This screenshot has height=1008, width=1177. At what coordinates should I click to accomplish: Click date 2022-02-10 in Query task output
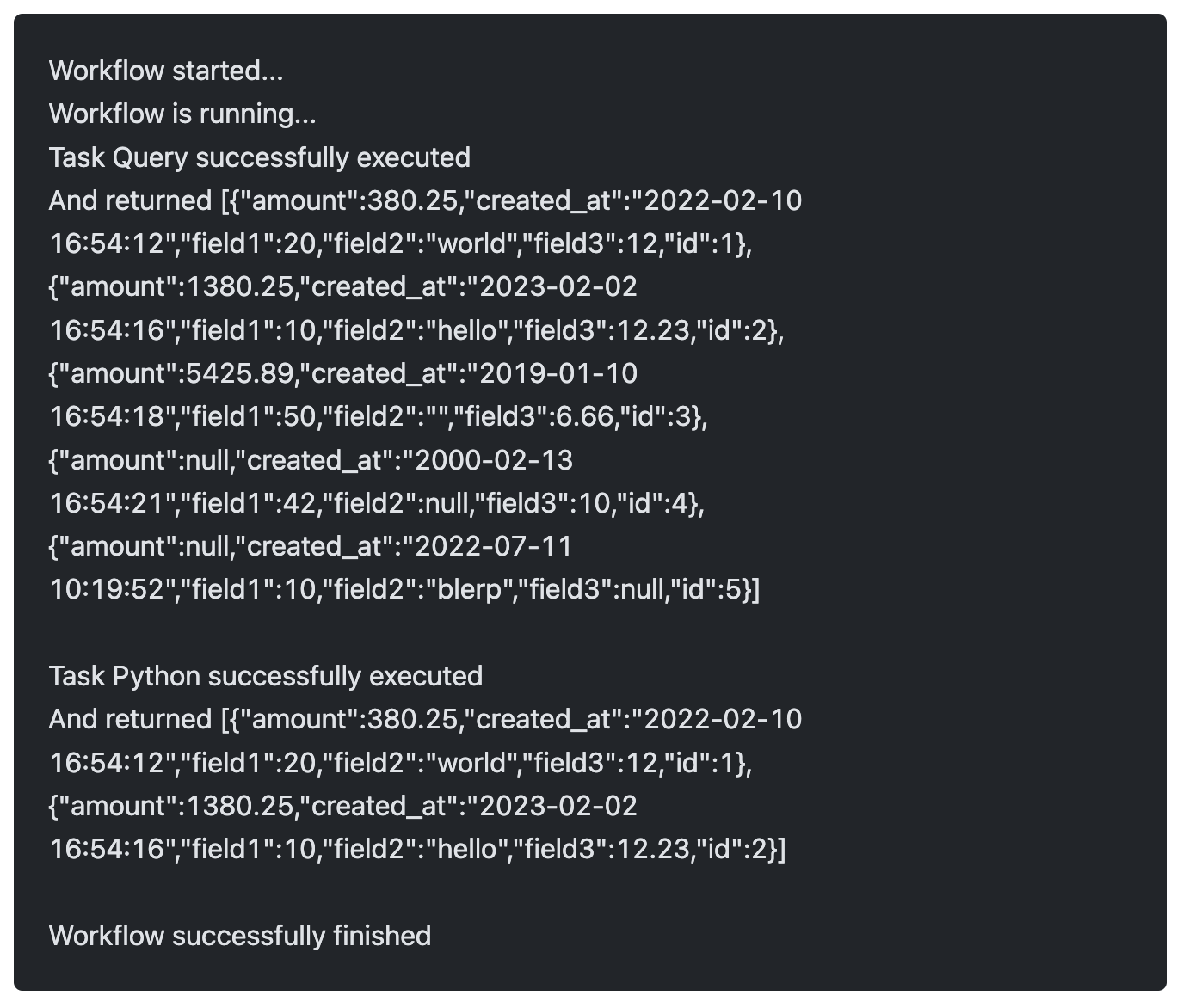pyautogui.click(x=723, y=200)
